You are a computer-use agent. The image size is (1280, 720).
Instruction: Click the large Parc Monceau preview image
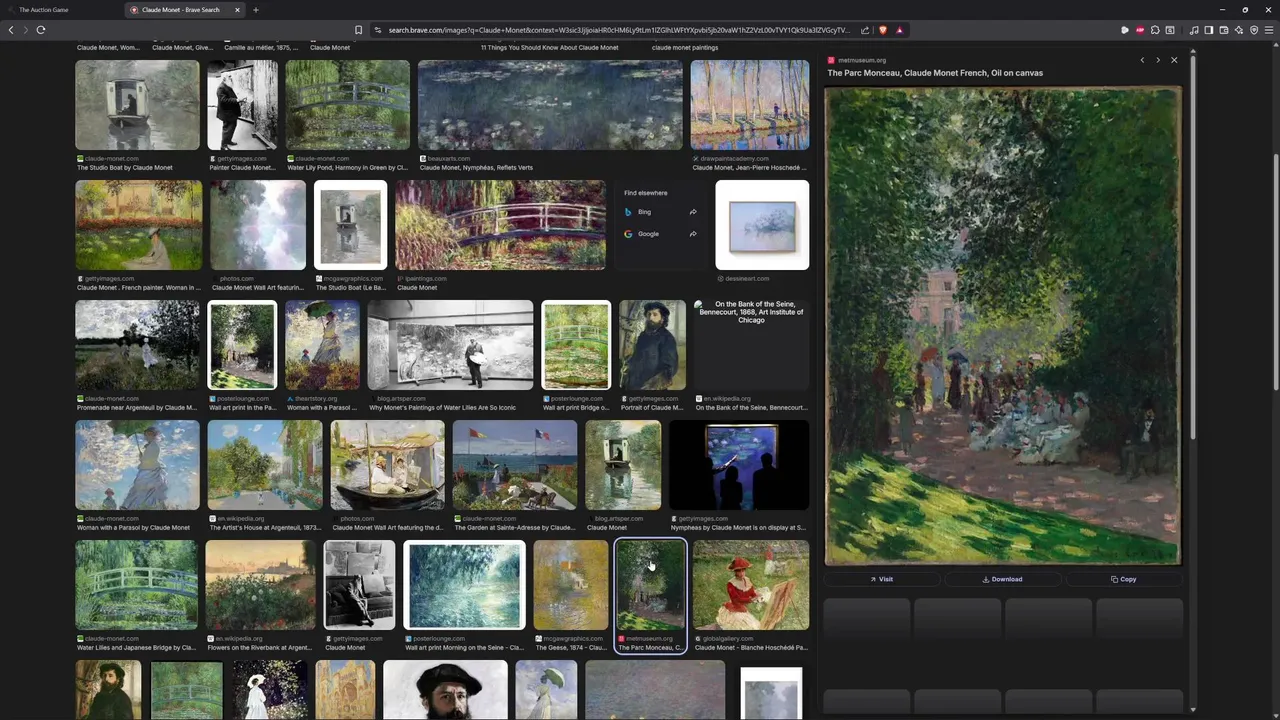coord(1002,326)
